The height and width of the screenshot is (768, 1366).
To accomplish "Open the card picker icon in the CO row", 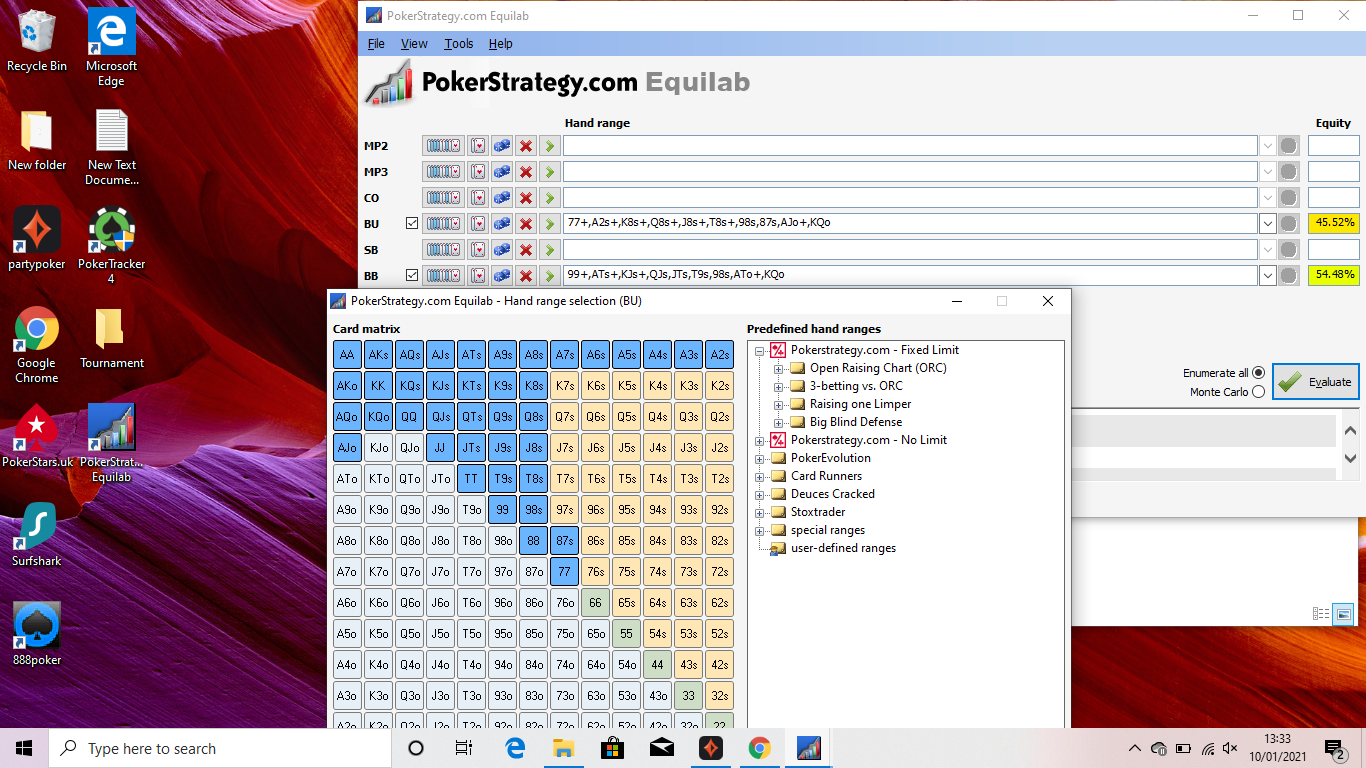I will (478, 198).
